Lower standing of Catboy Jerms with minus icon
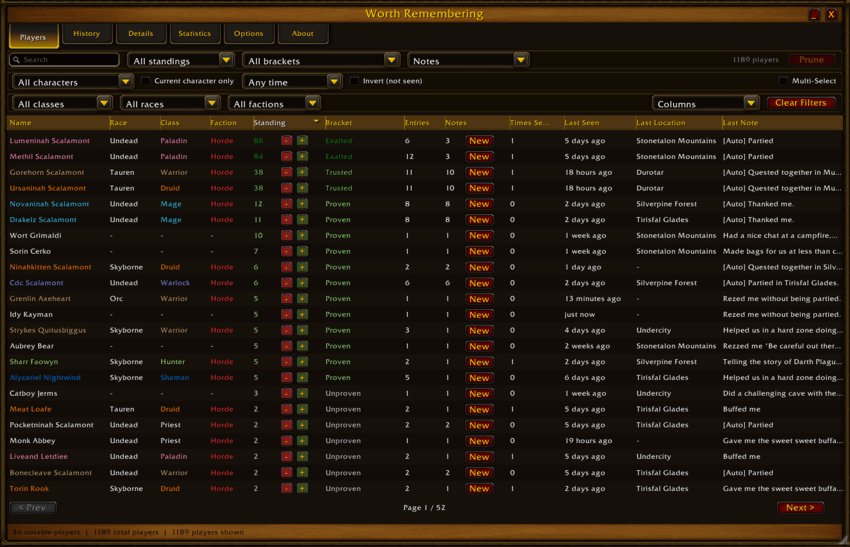Image resolution: width=850 pixels, height=547 pixels. pos(287,393)
